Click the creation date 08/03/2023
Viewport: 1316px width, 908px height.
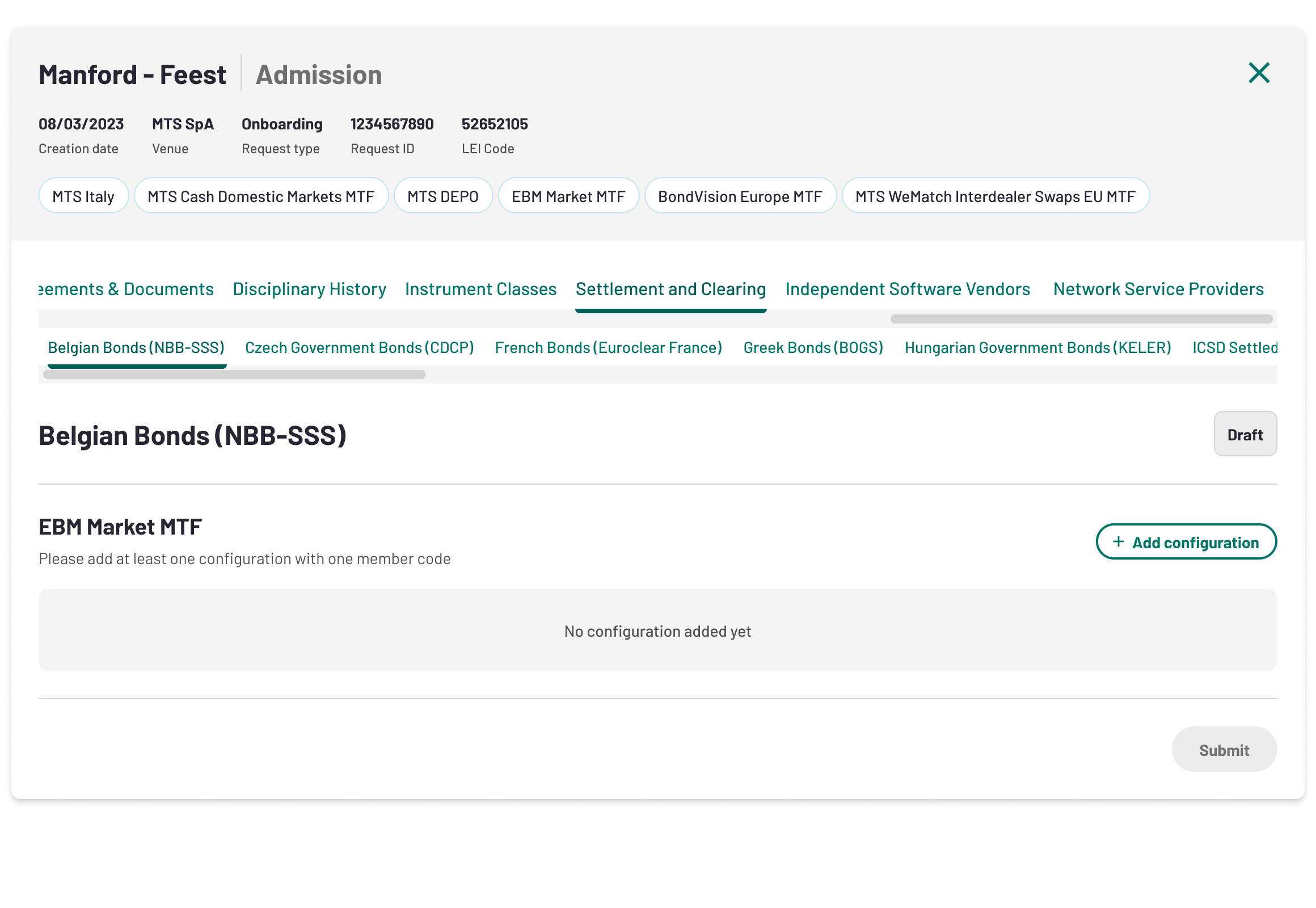click(x=81, y=124)
